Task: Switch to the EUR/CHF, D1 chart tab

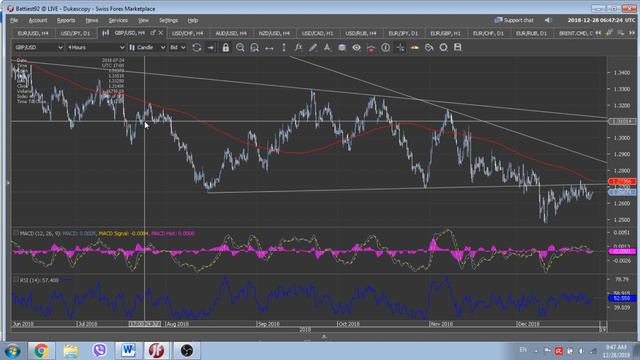Action: (488, 33)
